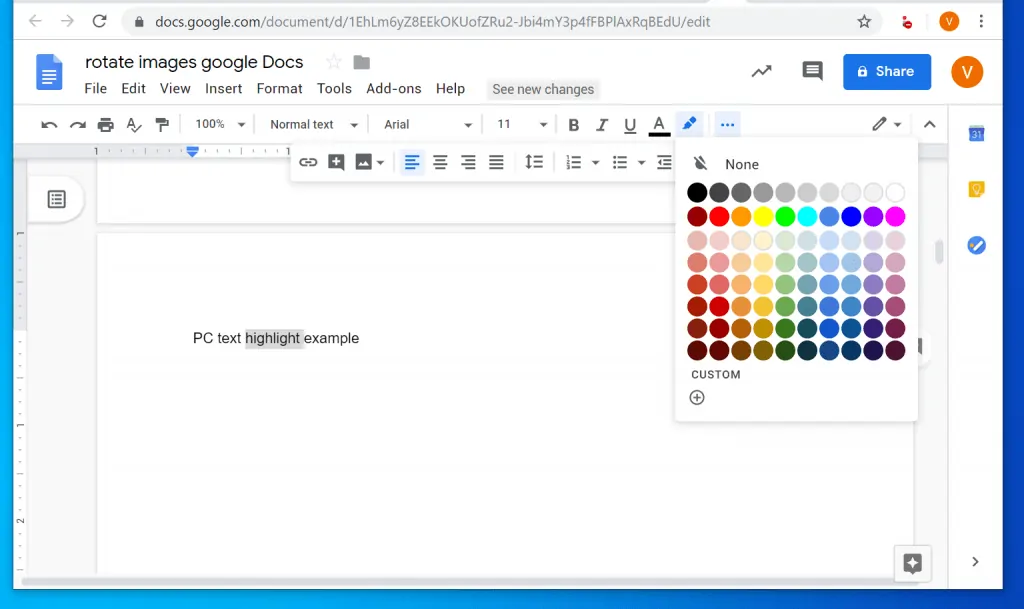Screen dimensions: 1024x609
Task: Open the document outline icon
Action: pos(57,199)
